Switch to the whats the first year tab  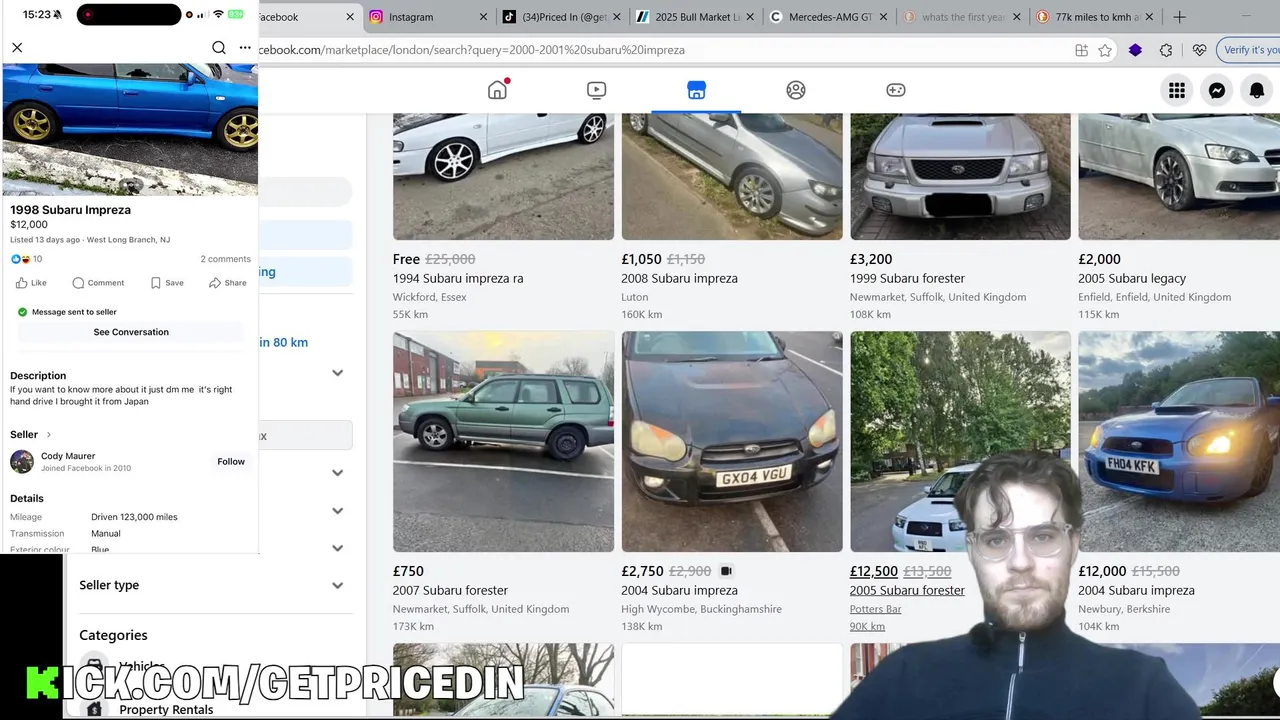click(964, 17)
